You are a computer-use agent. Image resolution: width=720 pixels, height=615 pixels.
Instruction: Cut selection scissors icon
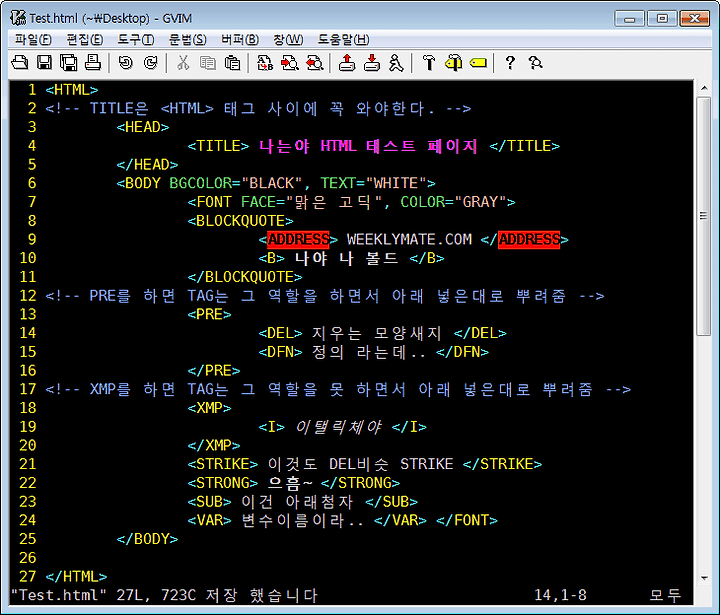[183, 62]
